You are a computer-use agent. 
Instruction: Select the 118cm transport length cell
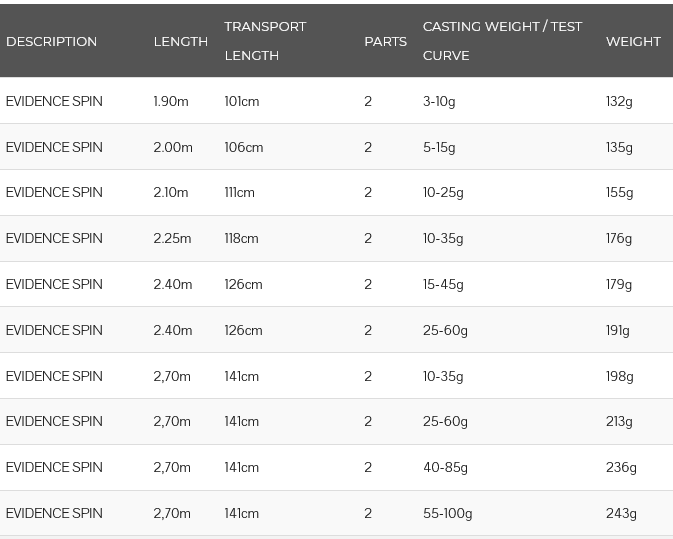coord(241,238)
